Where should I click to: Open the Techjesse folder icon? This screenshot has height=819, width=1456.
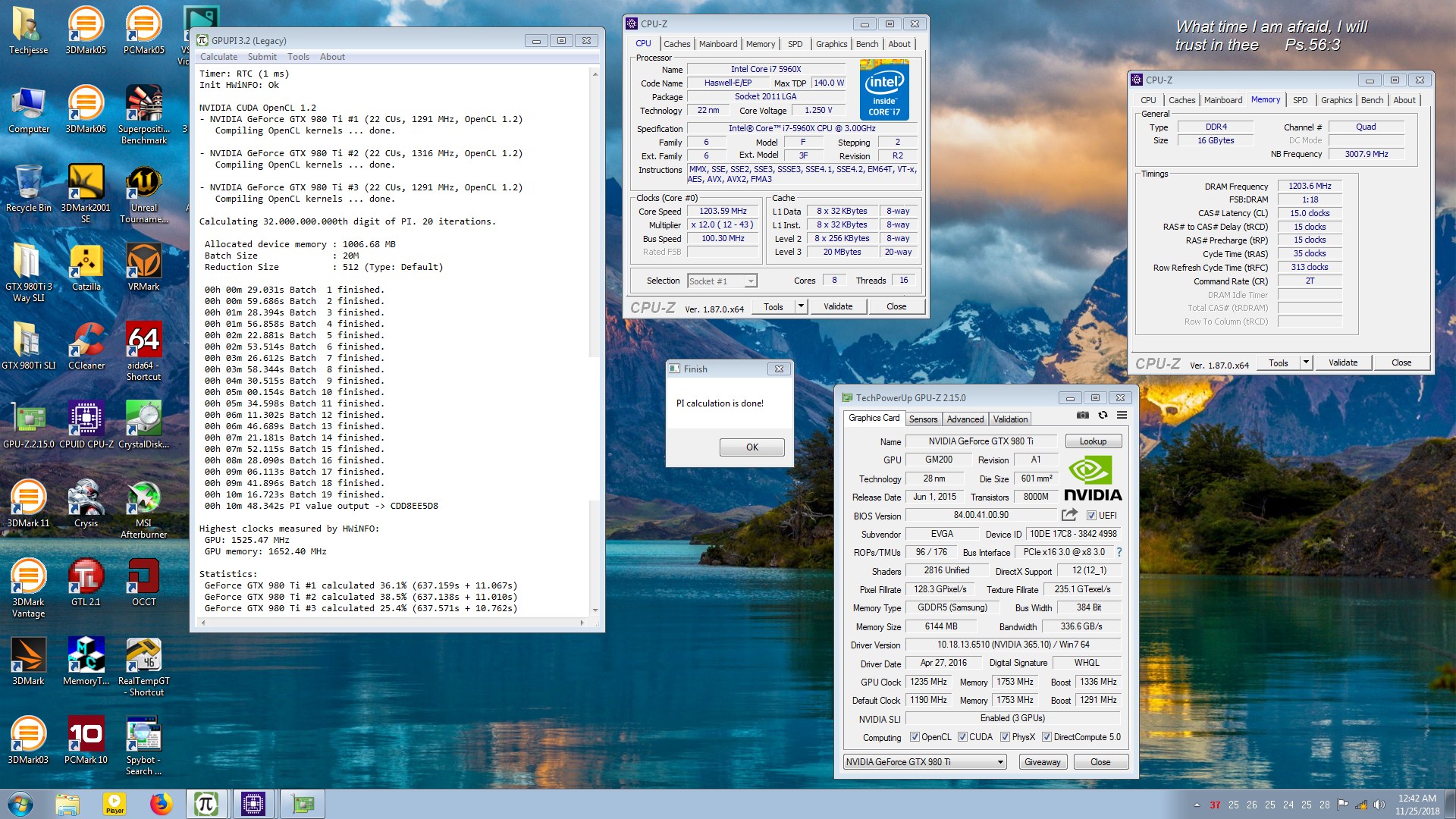tap(28, 30)
